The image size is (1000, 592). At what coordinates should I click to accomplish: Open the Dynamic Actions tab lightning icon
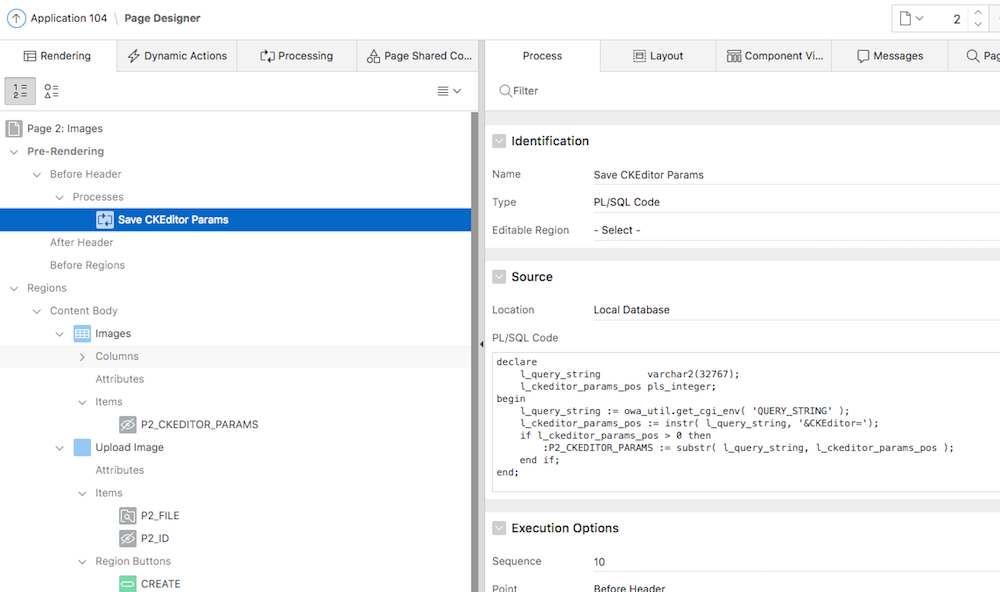[131, 56]
